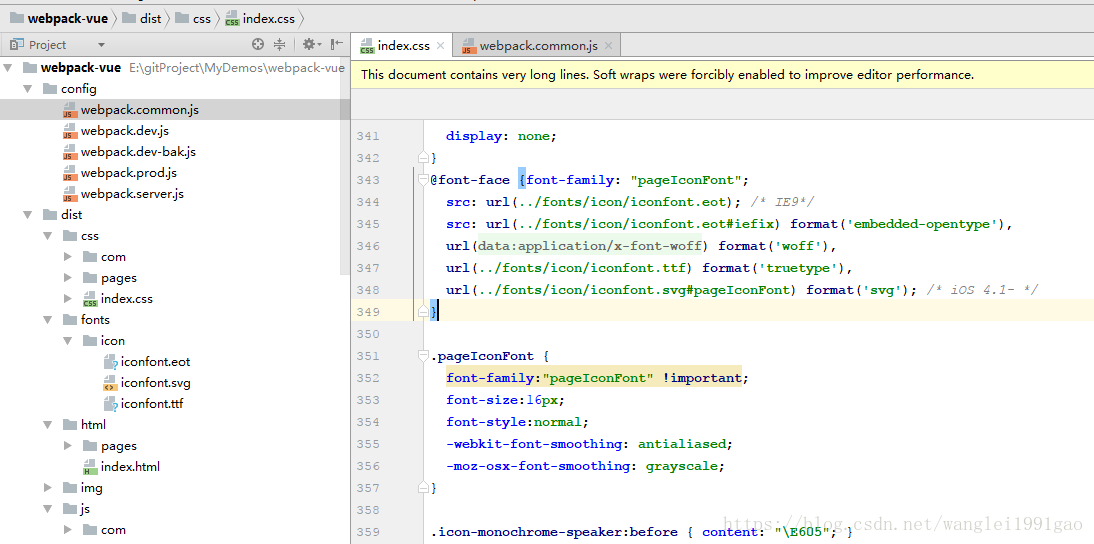Click the SVG file icon beside iconfont.svg

click(110, 383)
